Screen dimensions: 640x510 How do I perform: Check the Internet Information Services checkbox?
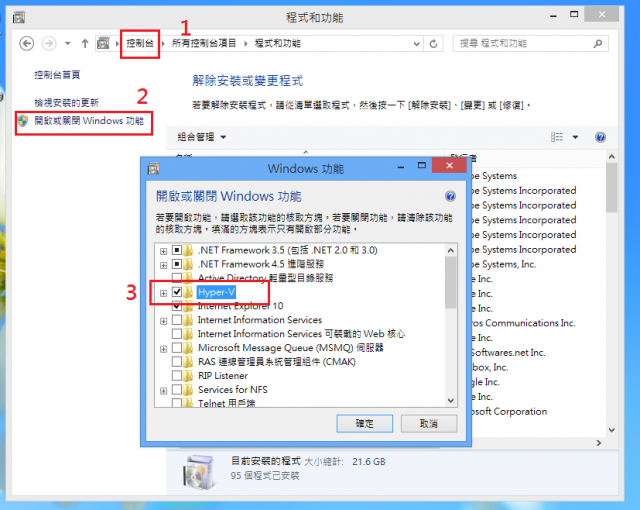[177, 319]
